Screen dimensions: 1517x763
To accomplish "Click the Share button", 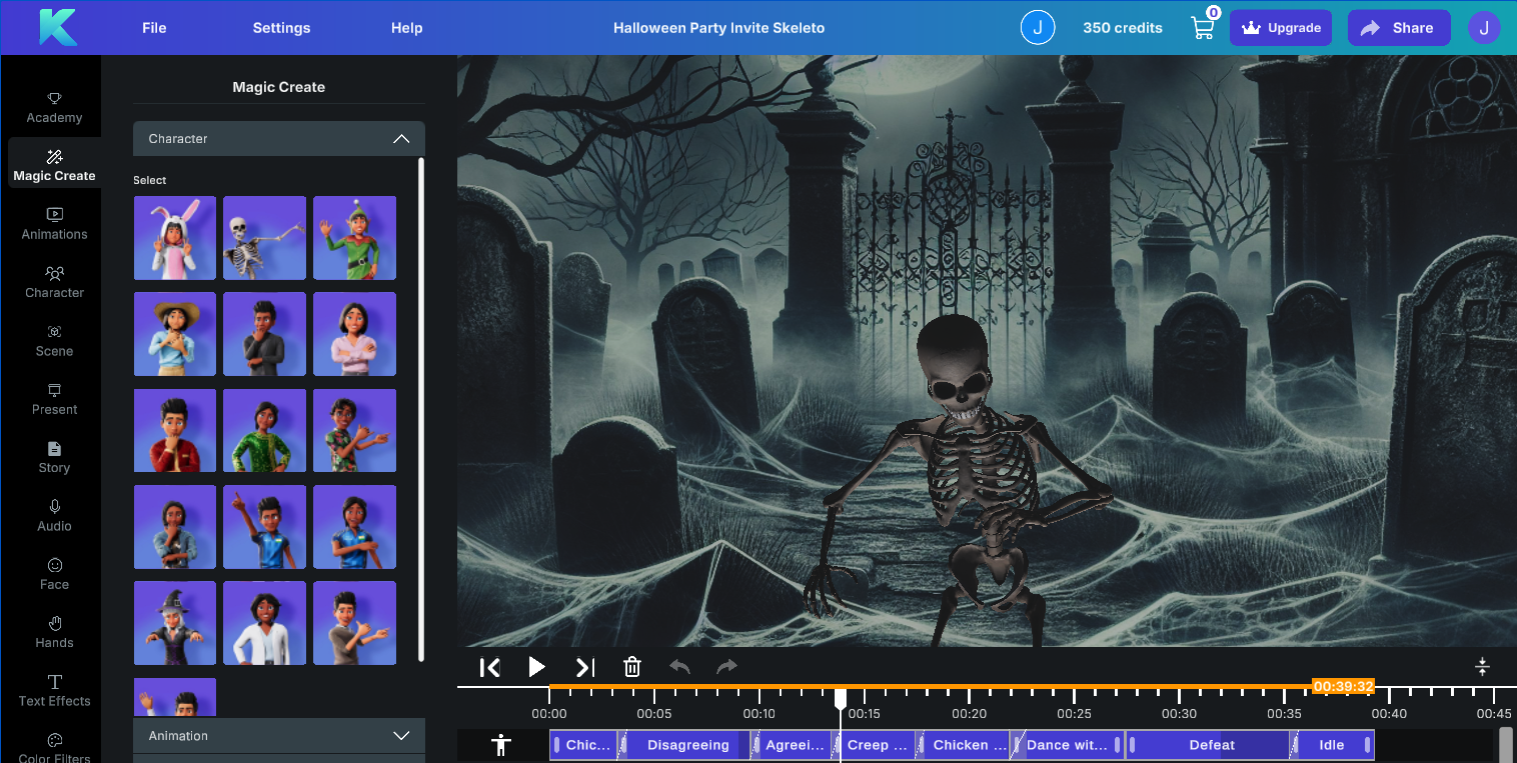I will click(1398, 27).
